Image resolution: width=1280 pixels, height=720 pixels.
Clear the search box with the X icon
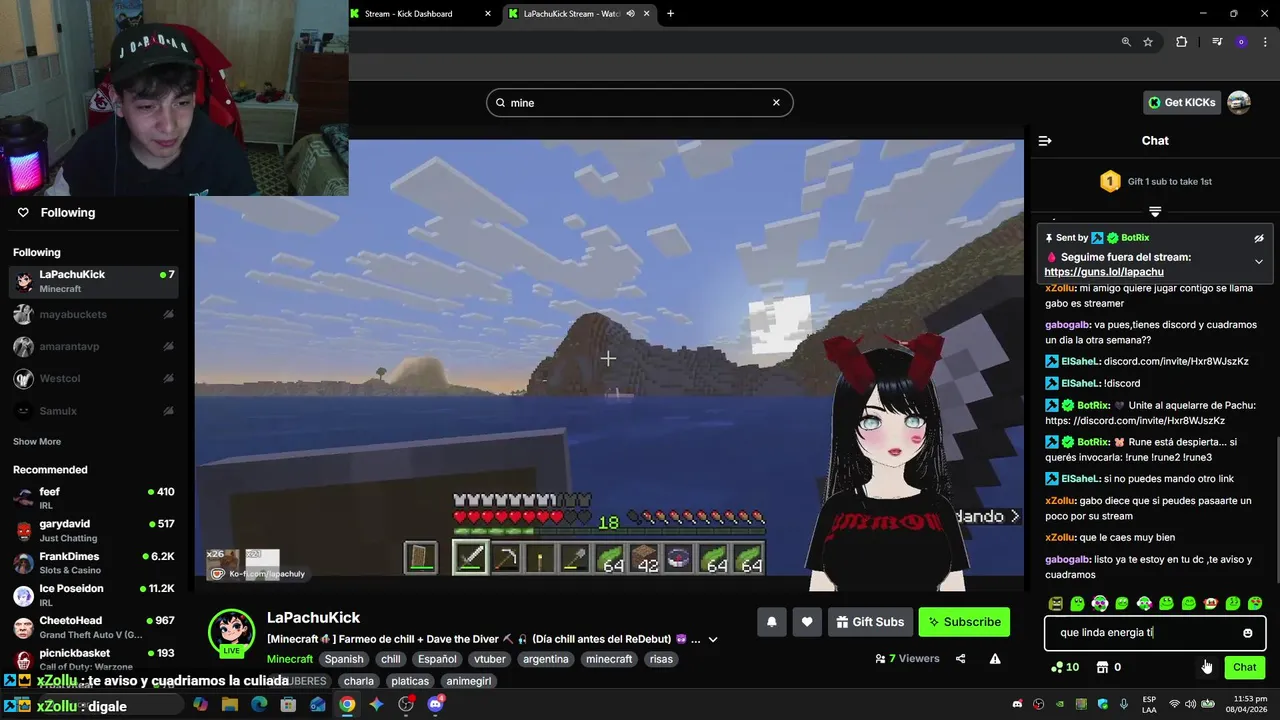pos(776,102)
